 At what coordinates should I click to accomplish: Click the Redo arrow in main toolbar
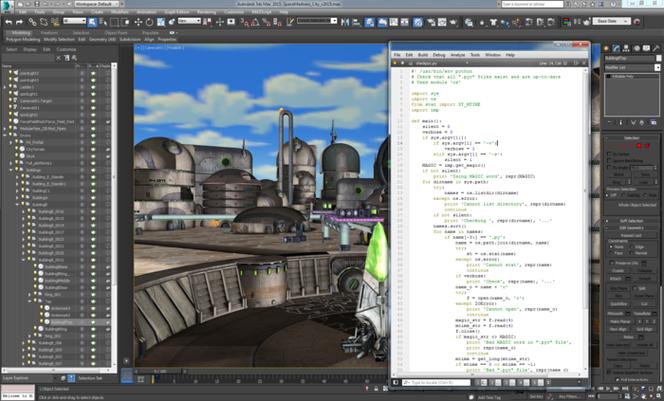click(19, 22)
